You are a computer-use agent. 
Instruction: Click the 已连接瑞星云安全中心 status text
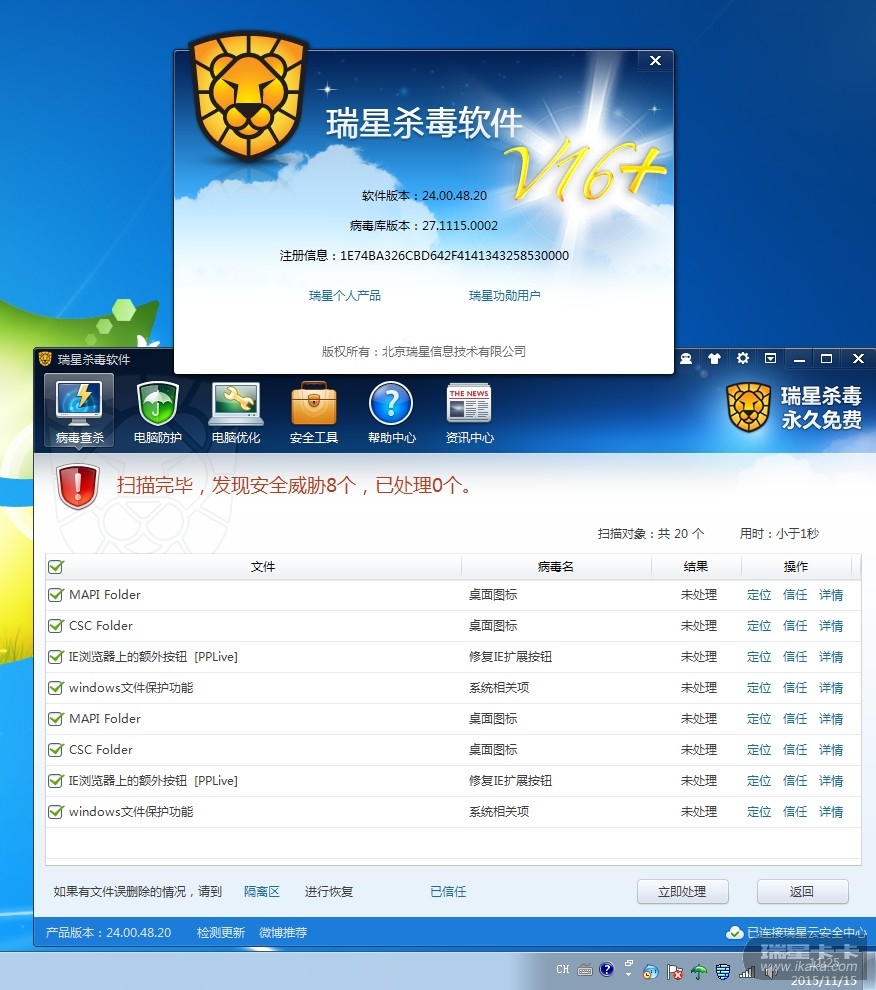click(x=807, y=933)
